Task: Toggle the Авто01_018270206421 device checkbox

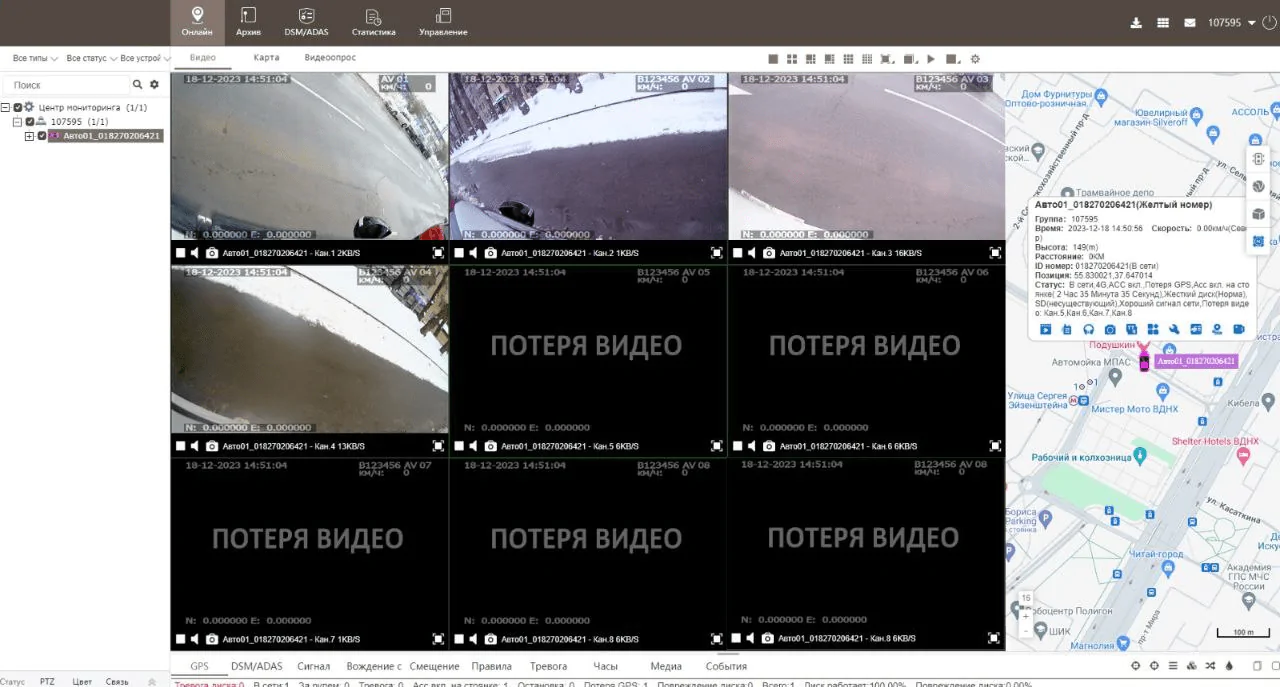Action: (42, 136)
